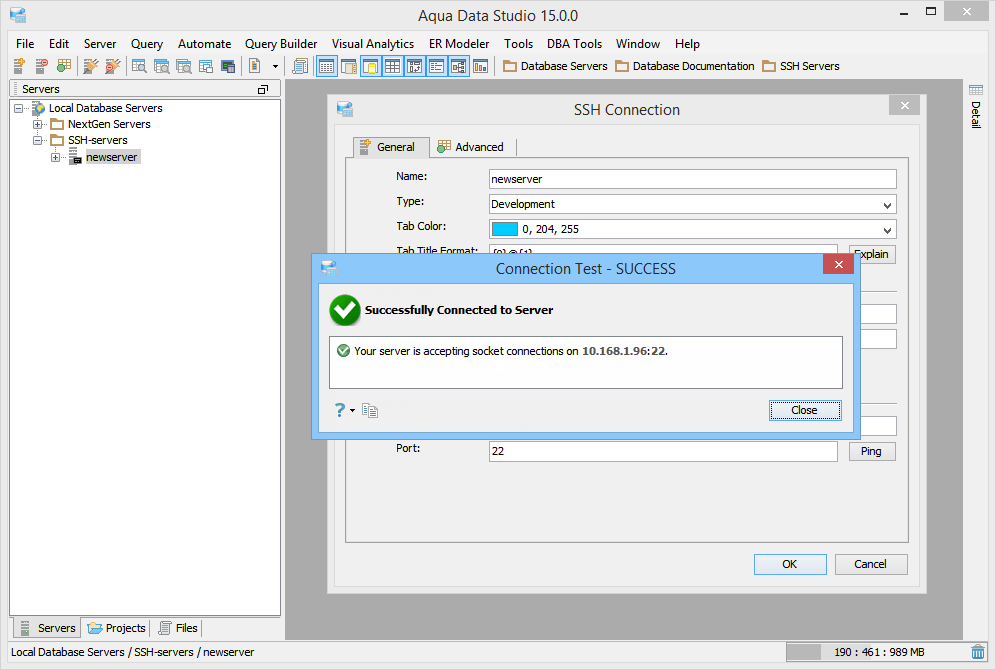Click the Disconnect plug icon with red minus

tap(112, 65)
